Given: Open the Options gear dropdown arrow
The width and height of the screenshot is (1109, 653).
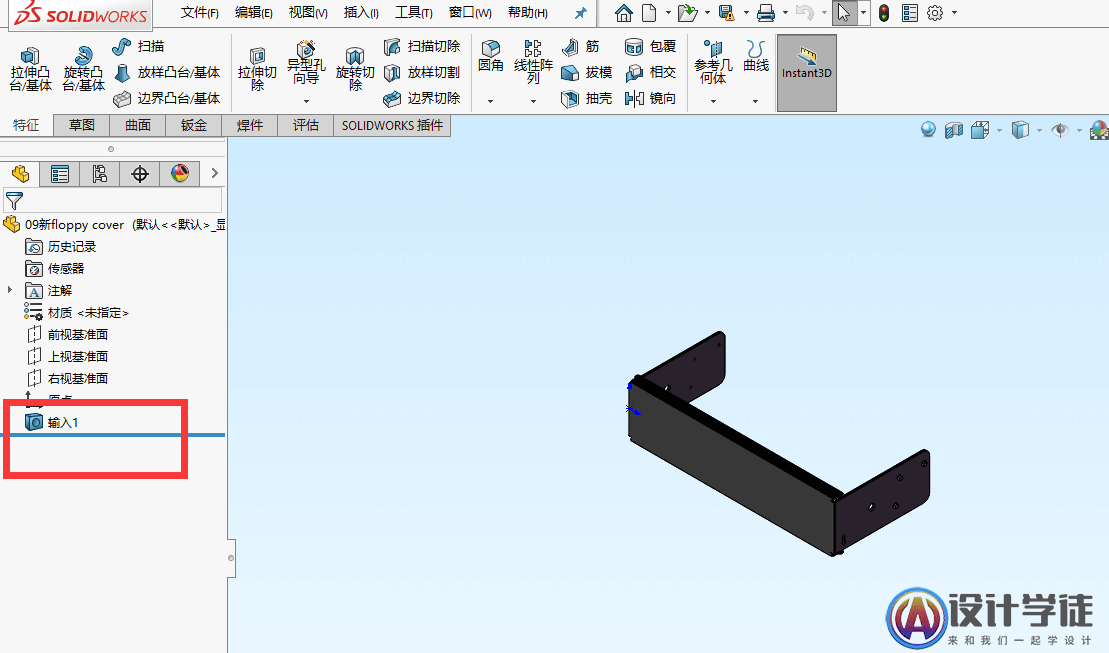Looking at the screenshot, I should [x=954, y=13].
